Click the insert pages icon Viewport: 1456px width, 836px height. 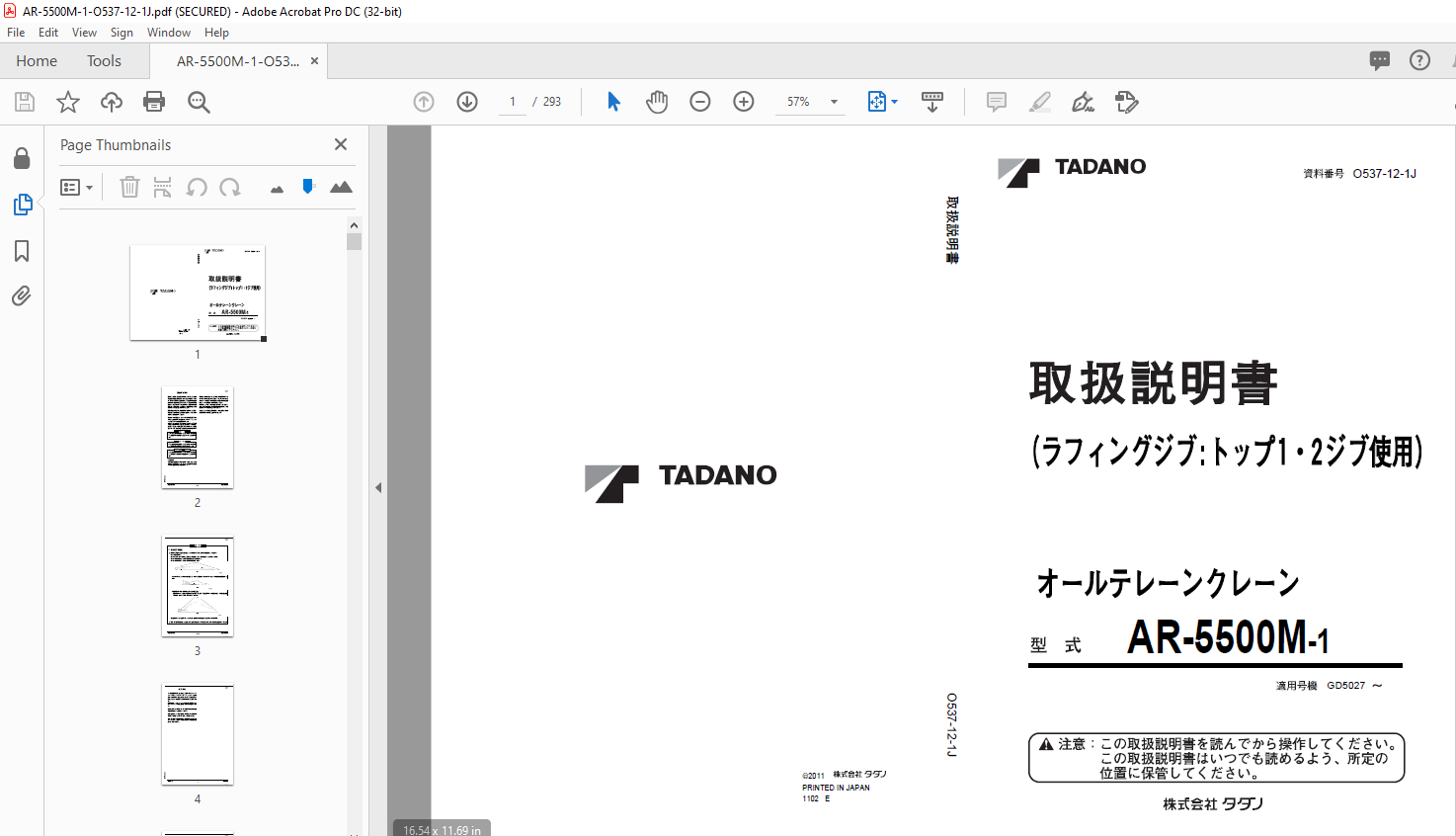(163, 187)
